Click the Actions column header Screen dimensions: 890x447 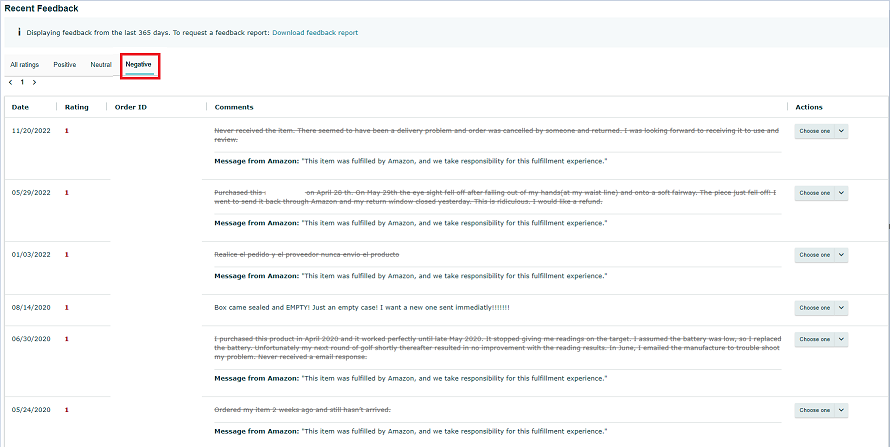pyautogui.click(x=809, y=107)
